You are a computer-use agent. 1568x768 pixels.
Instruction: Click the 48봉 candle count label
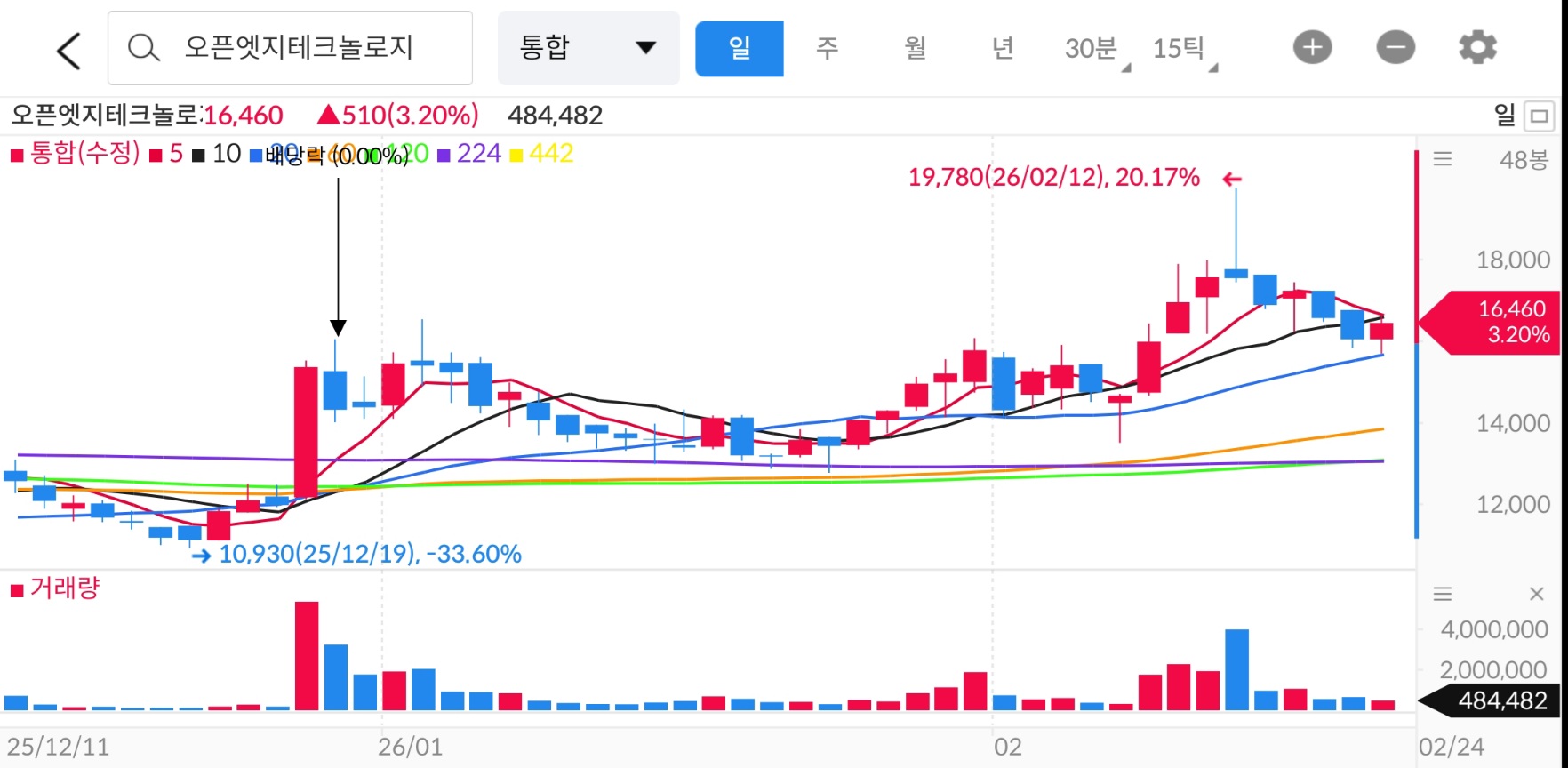click(x=1524, y=160)
